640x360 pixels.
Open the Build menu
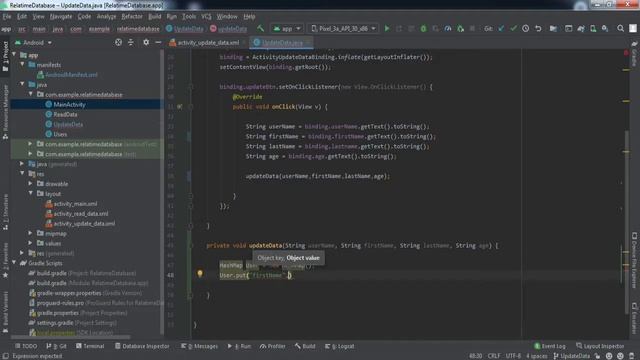[154, 17]
